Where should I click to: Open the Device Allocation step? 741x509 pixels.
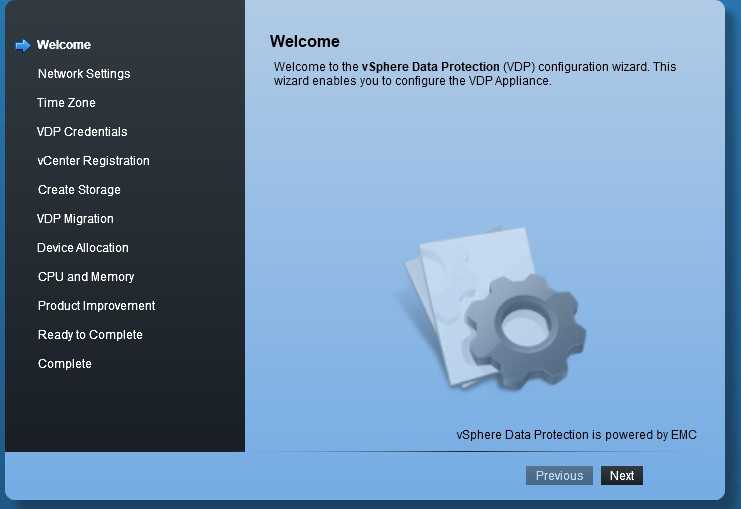pos(83,248)
